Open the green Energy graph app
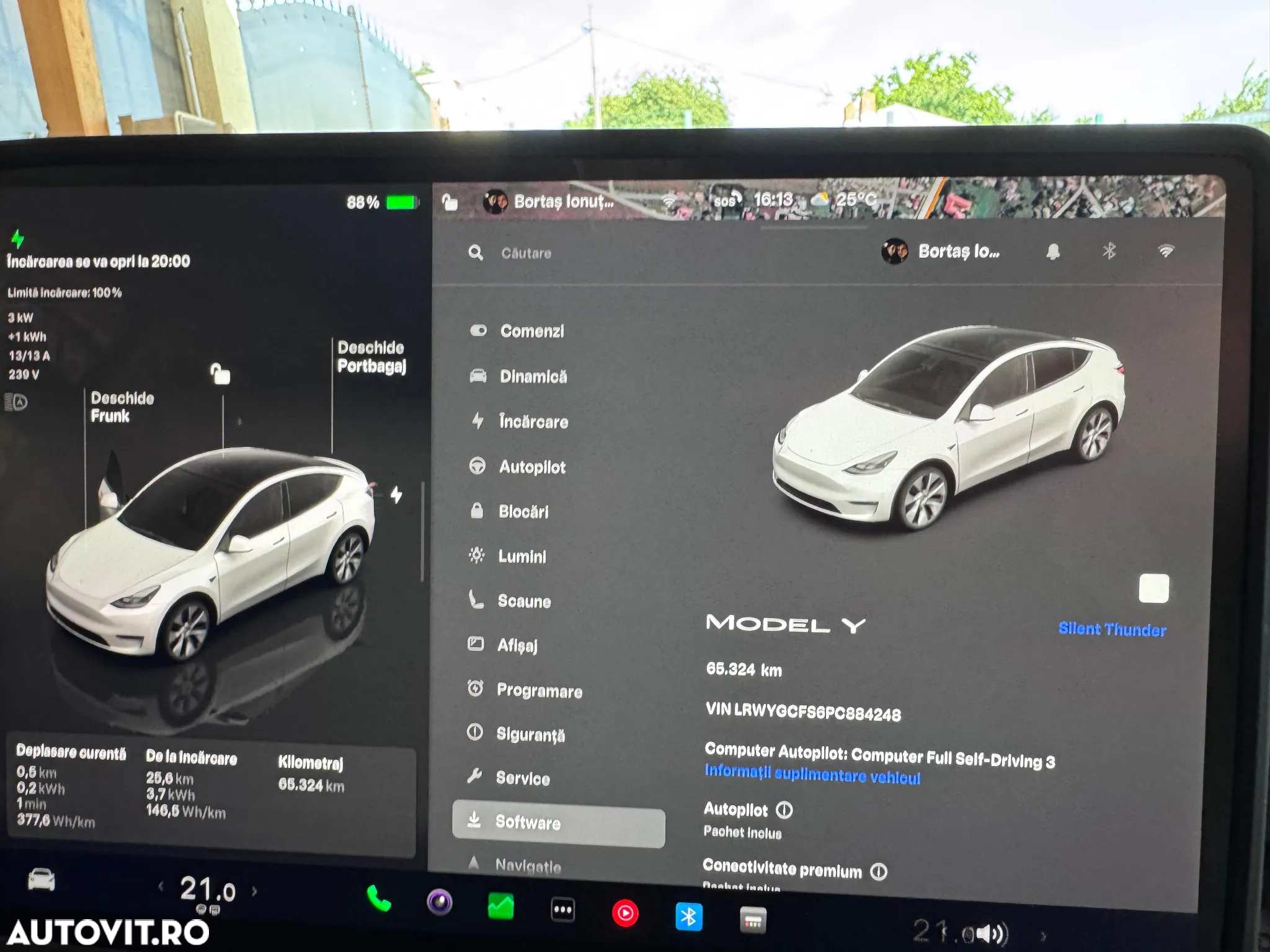 point(500,906)
